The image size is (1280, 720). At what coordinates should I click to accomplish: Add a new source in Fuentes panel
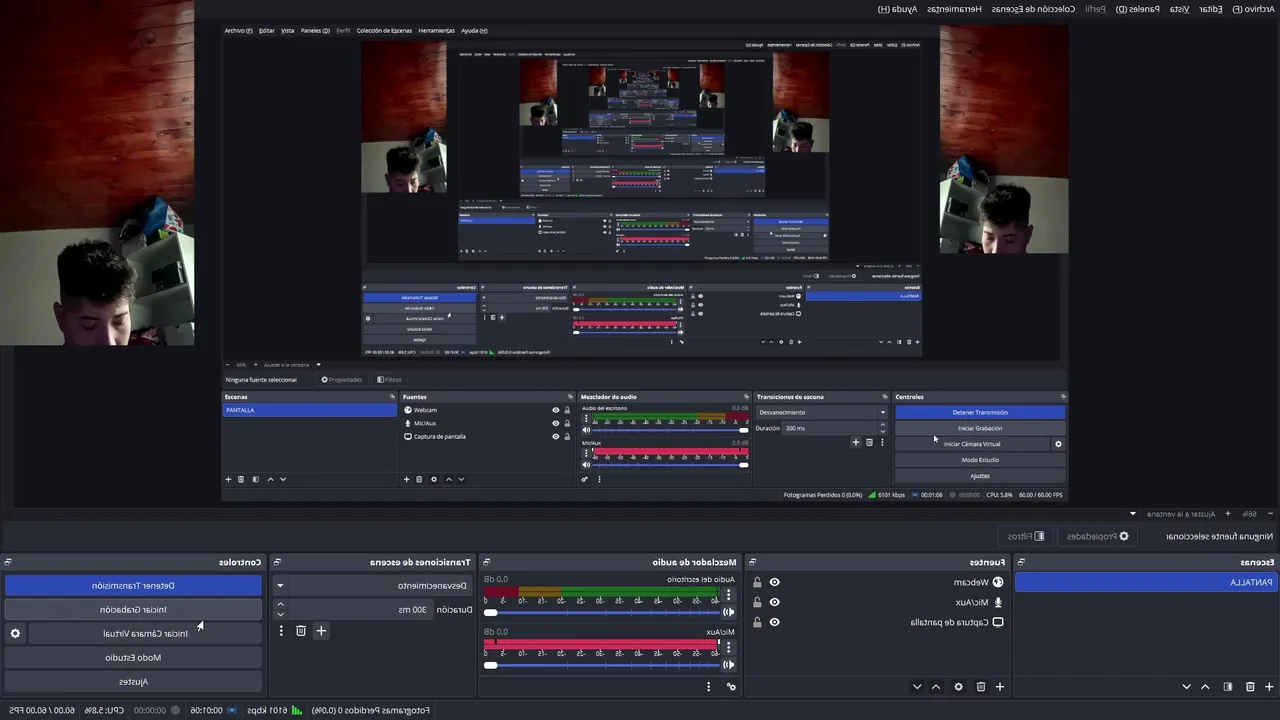coord(999,687)
